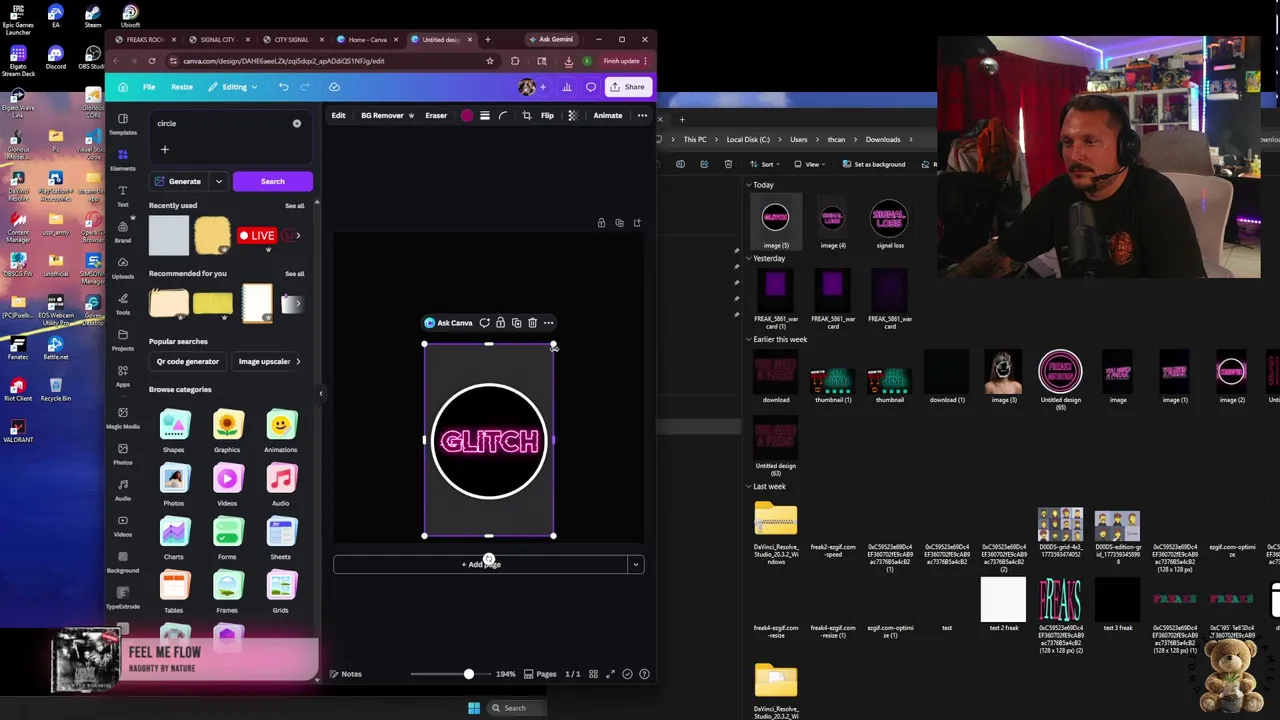This screenshot has width=1280, height=720.
Task: Open the Apps sidebar panel
Action: [x=123, y=376]
